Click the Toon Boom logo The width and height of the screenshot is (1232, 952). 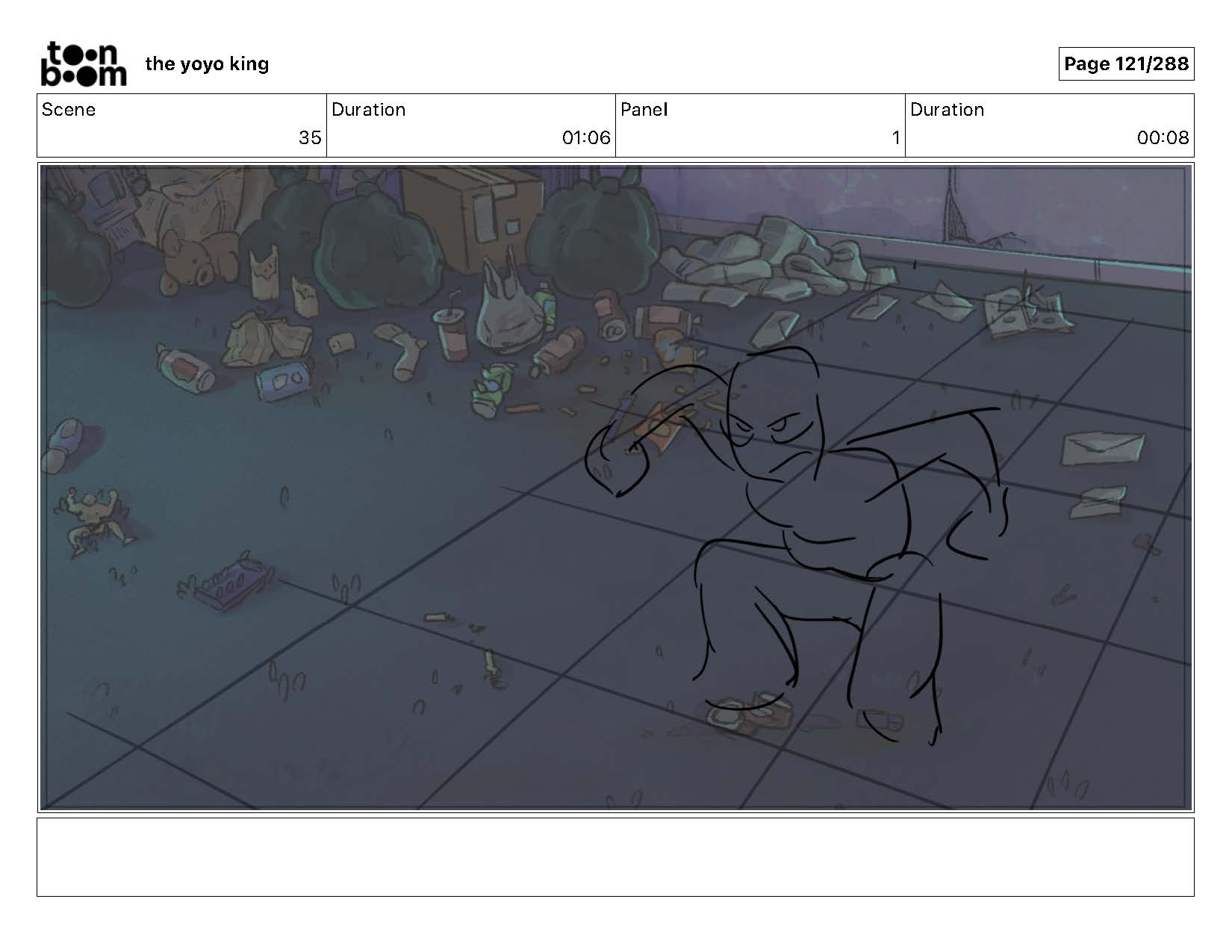point(83,64)
